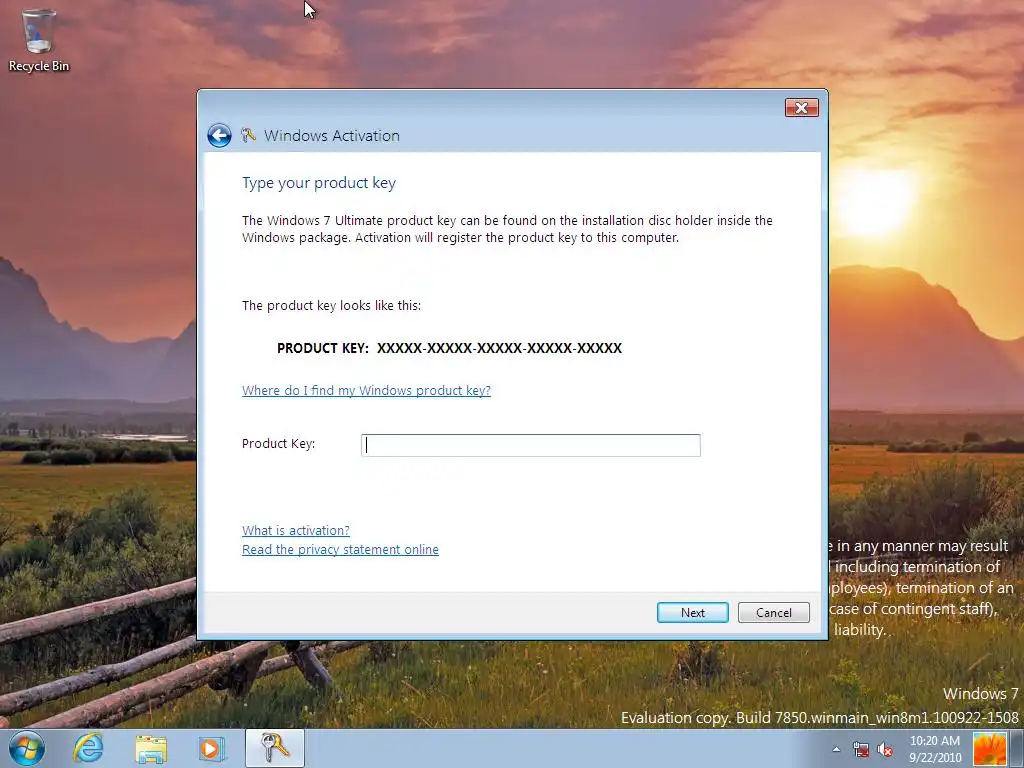Click the Windows Activation taskbar button
This screenshot has height=768, width=1024.
275,748
